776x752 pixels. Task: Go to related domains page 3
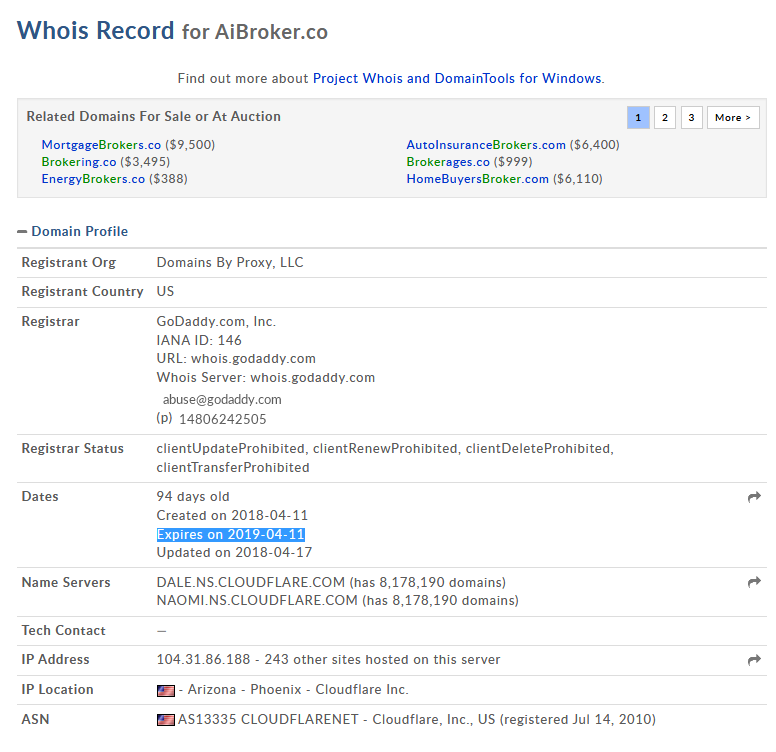coord(692,118)
